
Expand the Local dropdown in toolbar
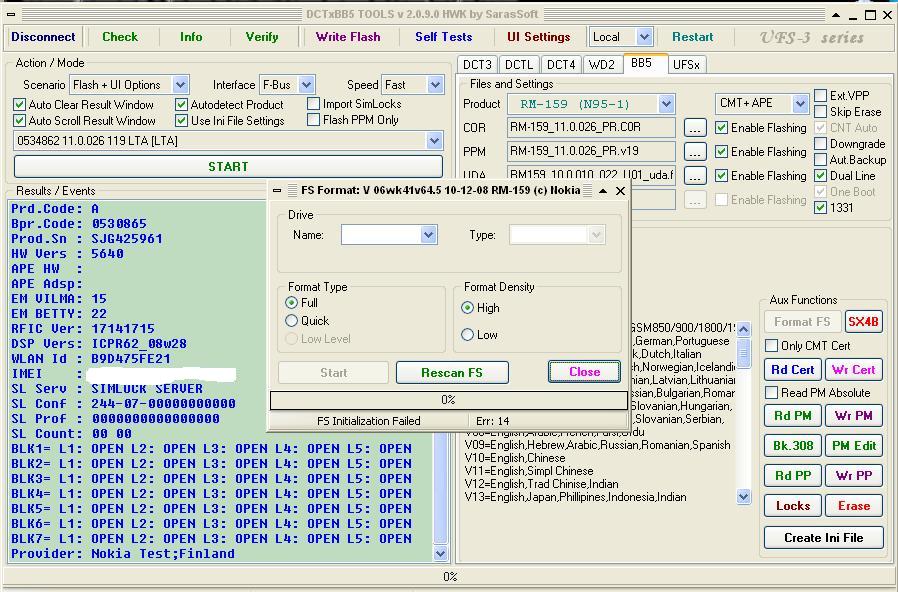644,37
